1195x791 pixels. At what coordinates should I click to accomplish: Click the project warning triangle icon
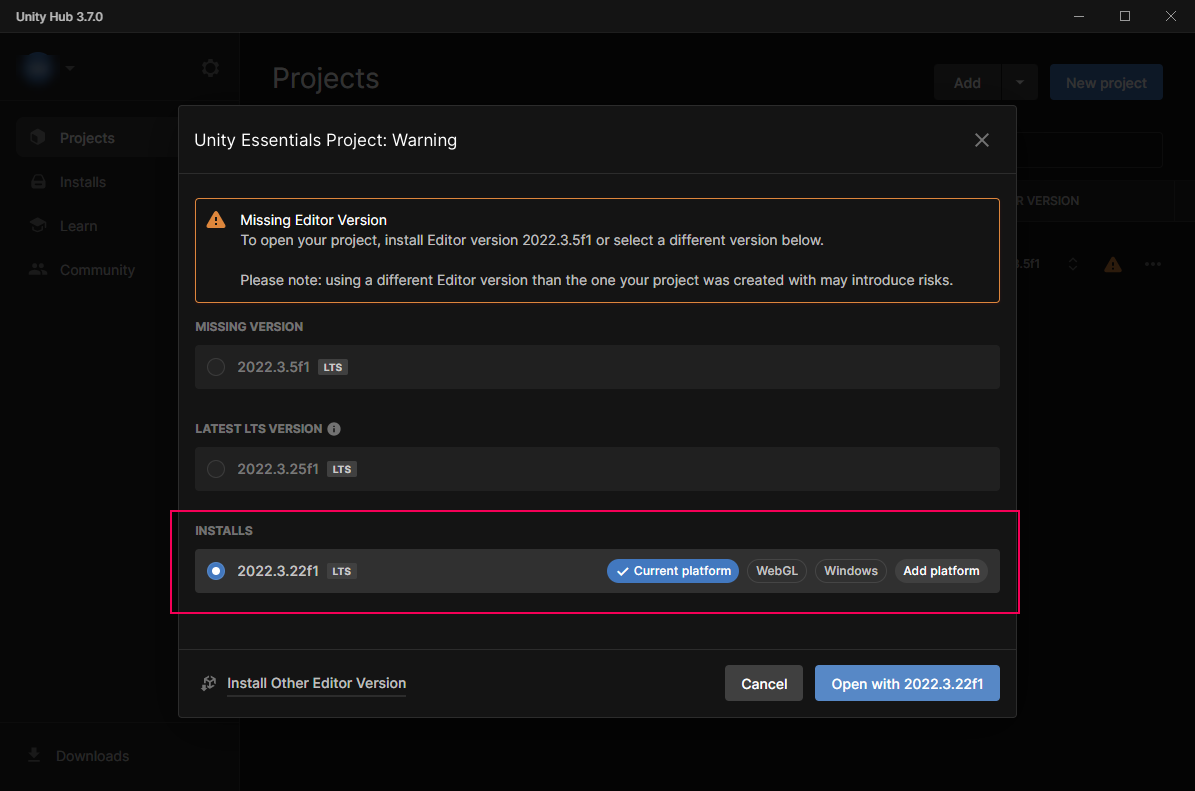click(x=1112, y=265)
